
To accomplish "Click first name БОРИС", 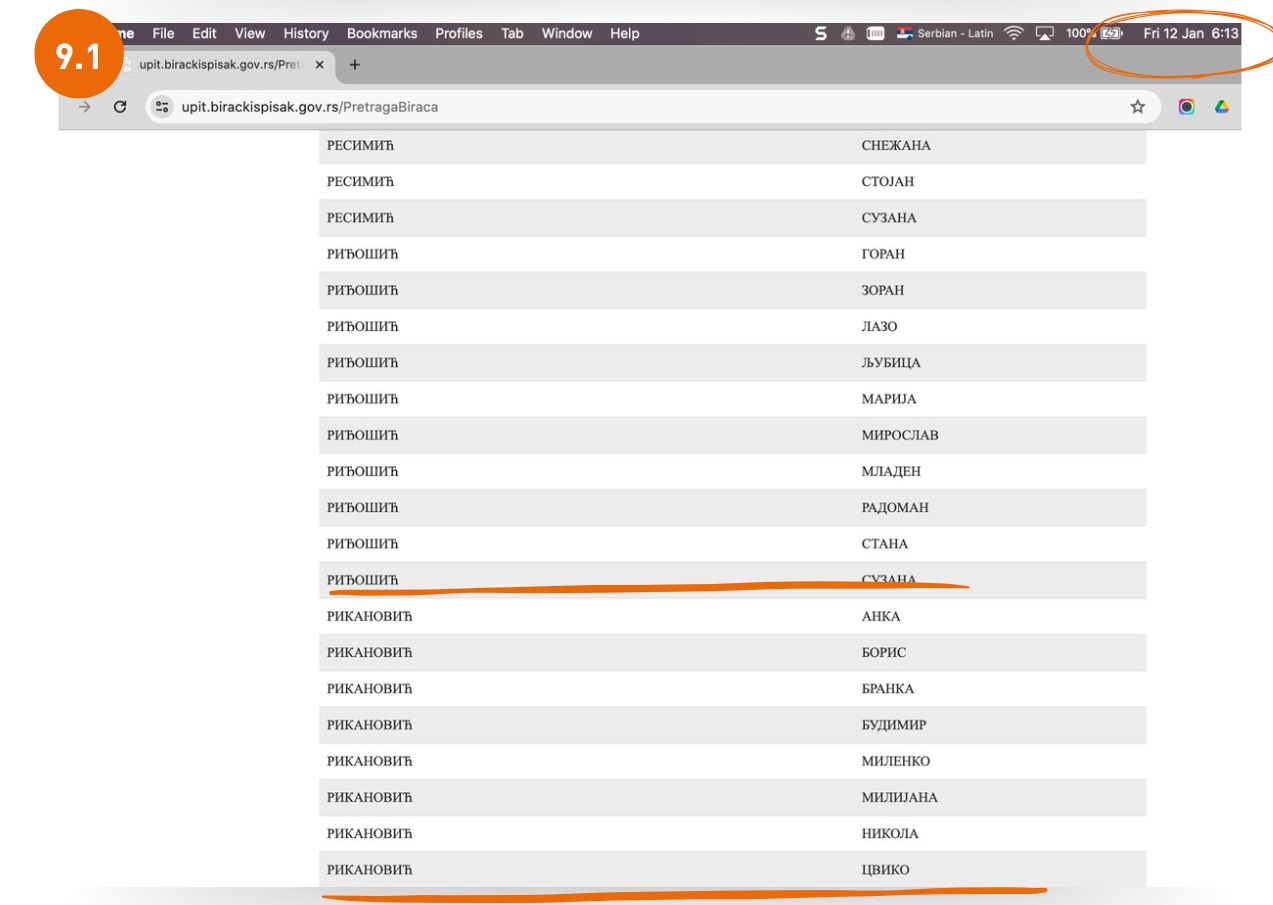I will [x=884, y=653].
